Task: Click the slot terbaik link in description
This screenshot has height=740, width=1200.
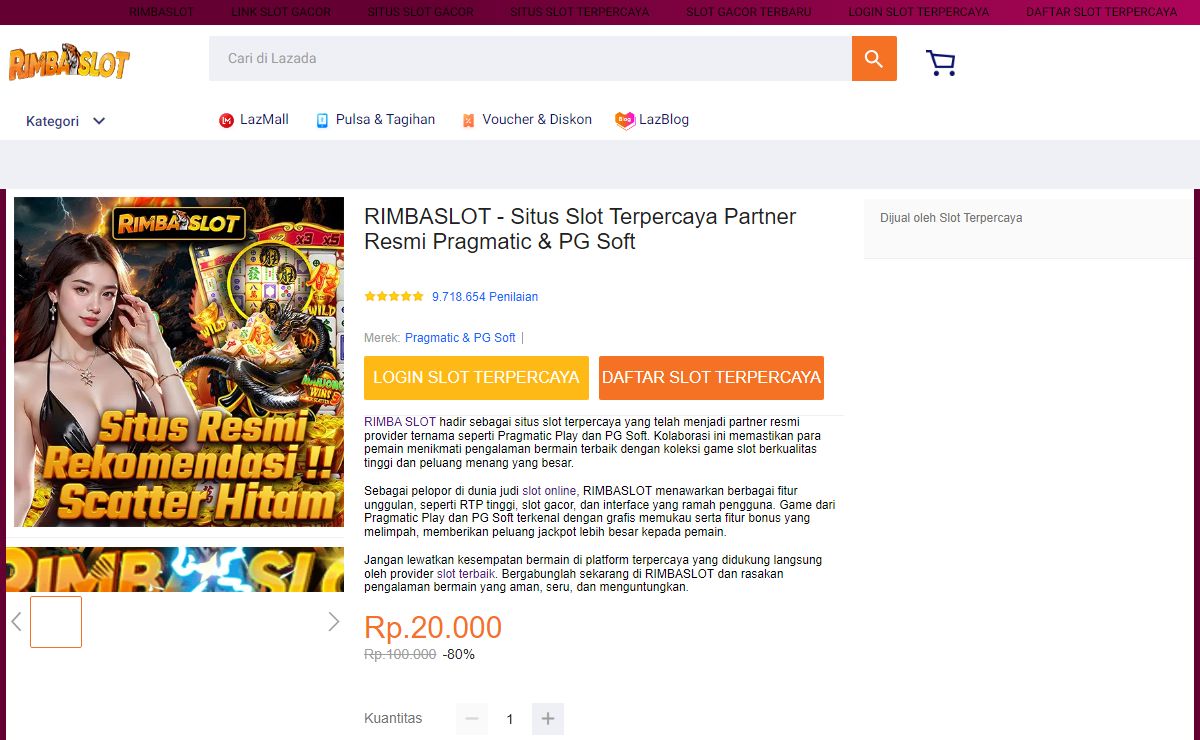Action: (466, 575)
